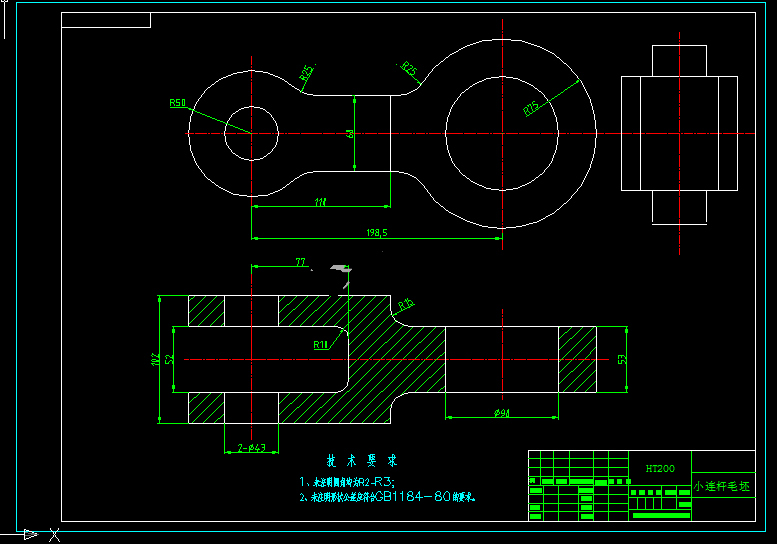
Task: Select the 102 overall height dimension
Action: (x=155, y=359)
